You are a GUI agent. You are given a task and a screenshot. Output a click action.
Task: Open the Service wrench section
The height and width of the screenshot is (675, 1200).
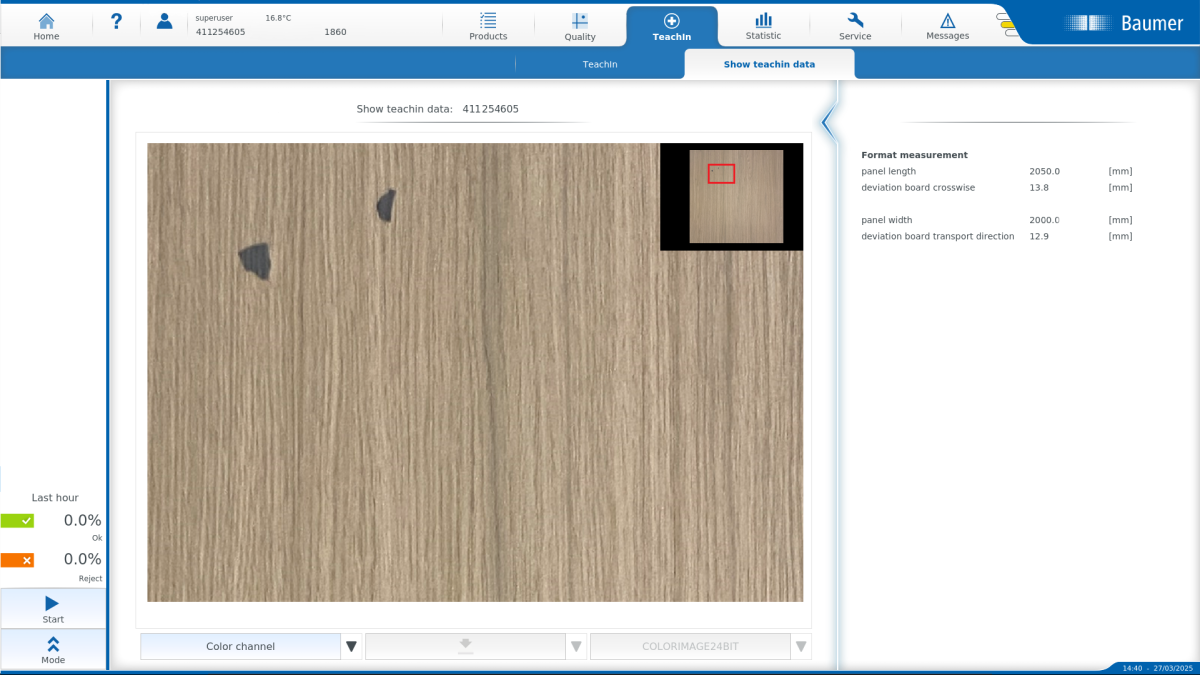click(x=855, y=26)
